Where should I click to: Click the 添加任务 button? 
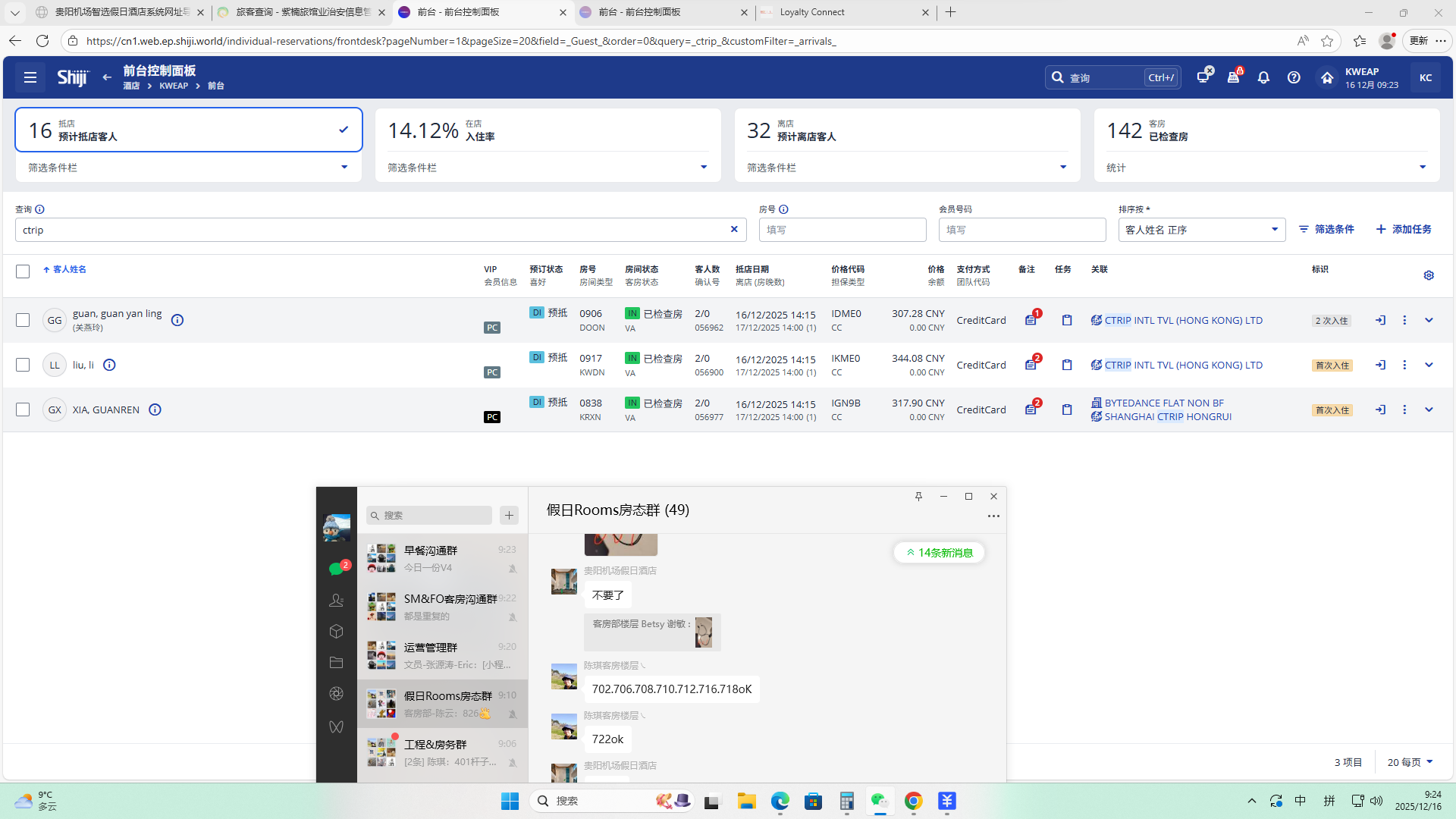1404,229
